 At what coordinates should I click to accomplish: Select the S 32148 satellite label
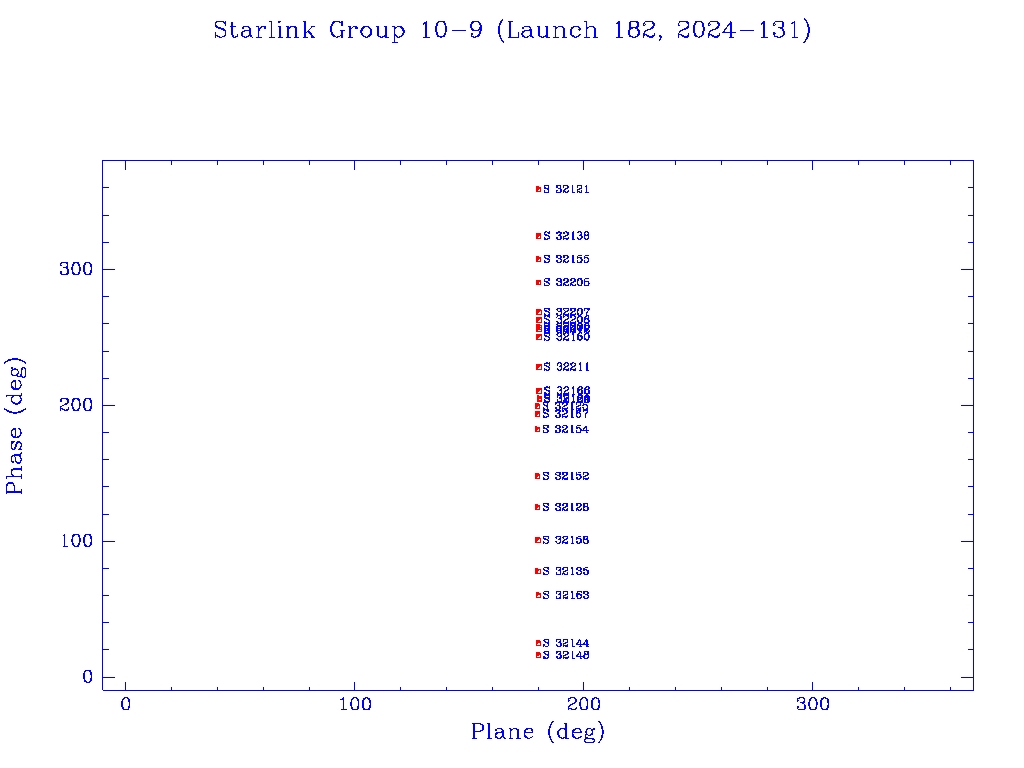tap(566, 655)
